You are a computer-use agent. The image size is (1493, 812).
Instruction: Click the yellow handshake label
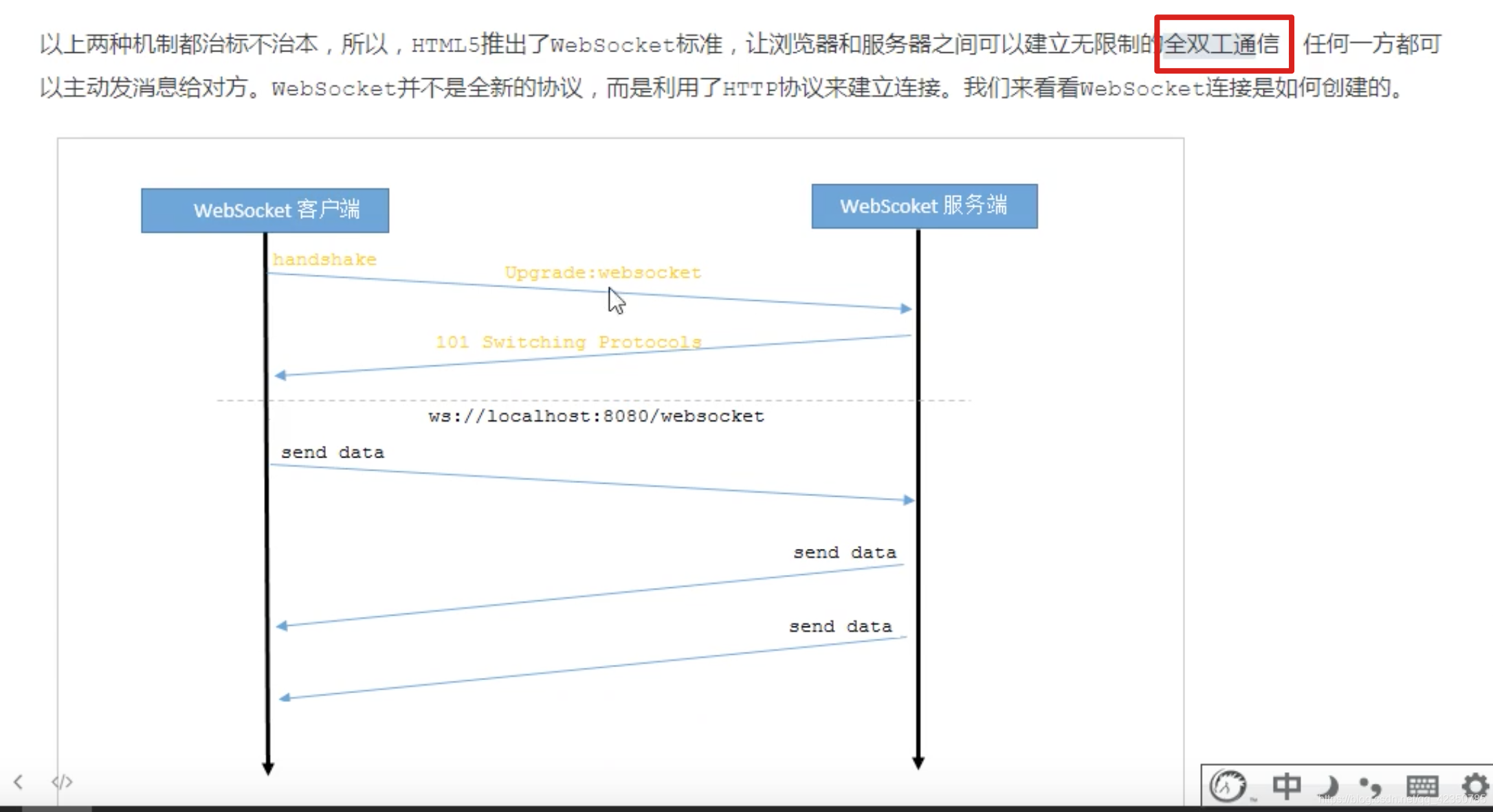[x=324, y=260]
